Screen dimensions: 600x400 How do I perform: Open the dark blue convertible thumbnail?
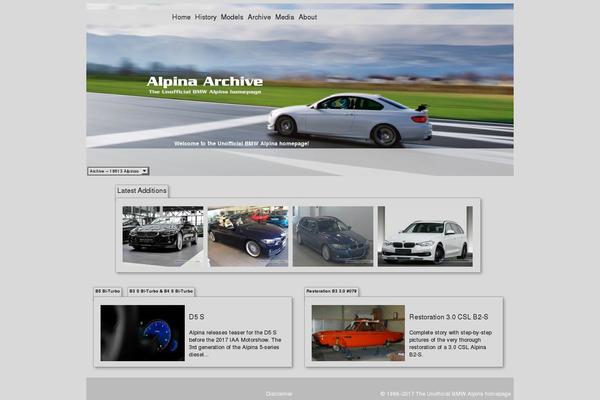pos(248,236)
